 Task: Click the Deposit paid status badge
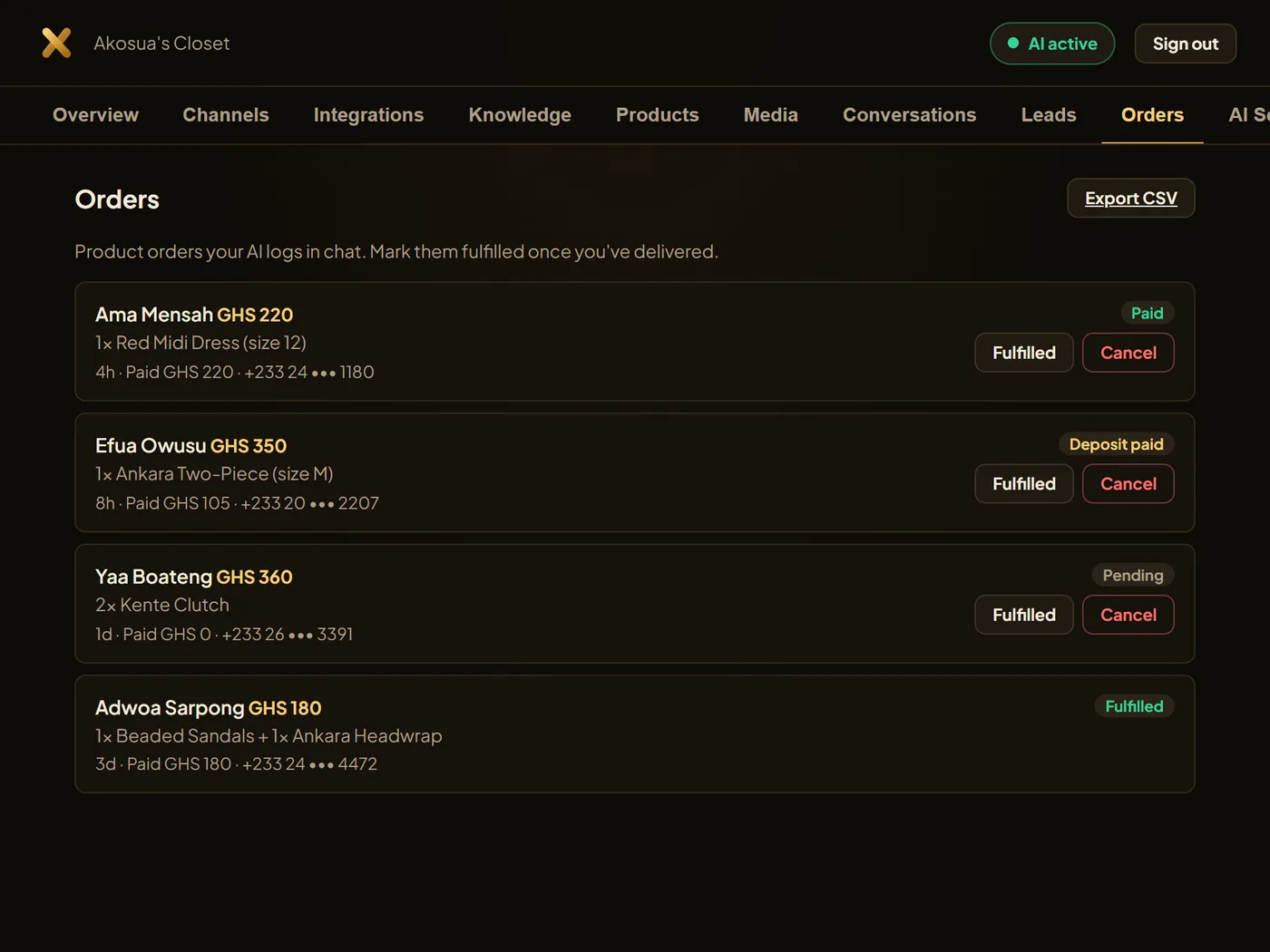pos(1116,444)
